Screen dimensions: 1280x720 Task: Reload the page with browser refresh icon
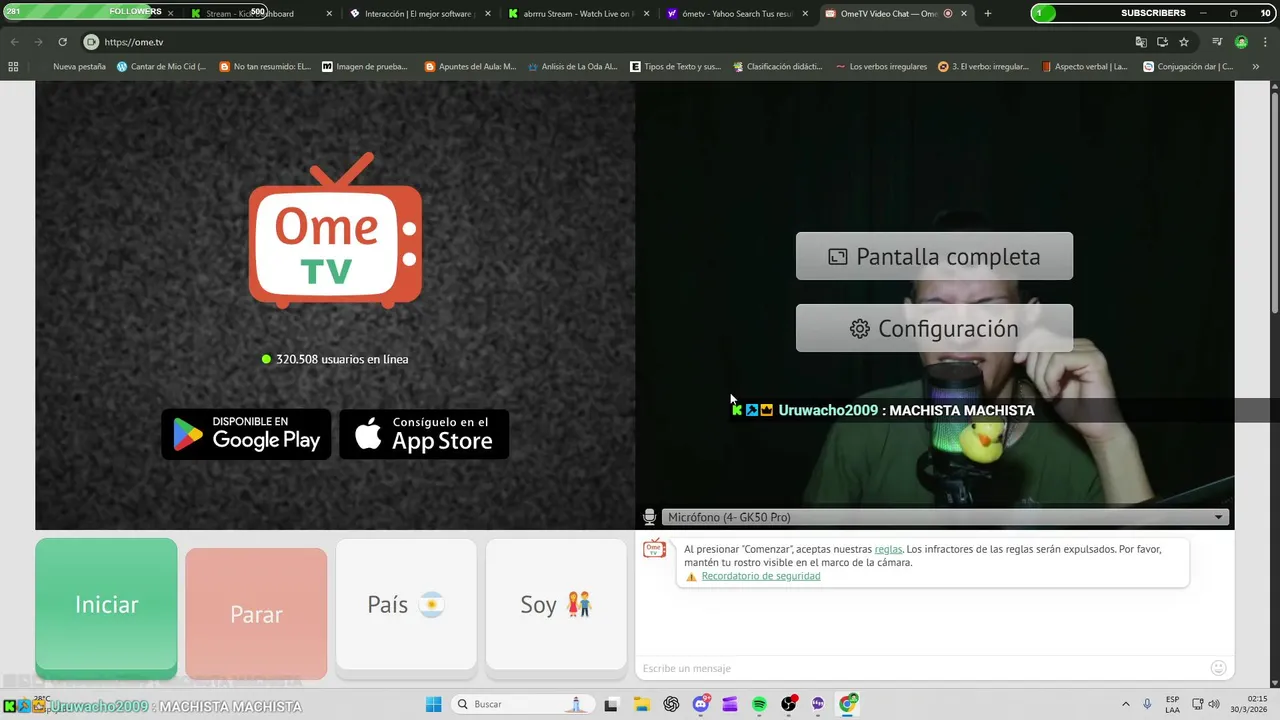tap(62, 42)
